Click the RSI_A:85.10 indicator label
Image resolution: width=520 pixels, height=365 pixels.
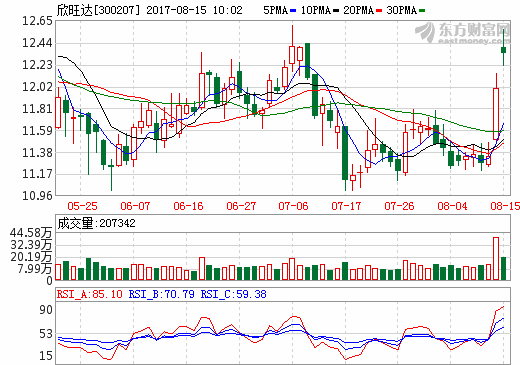coord(89,294)
